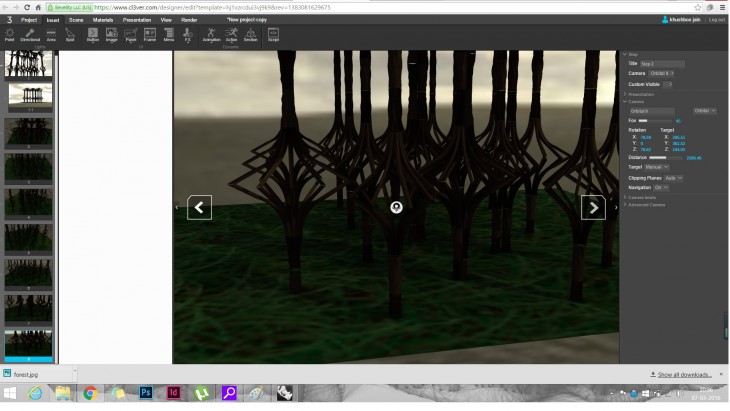The width and height of the screenshot is (730, 411).
Task: Open the Navigation On dropdown
Action: [660, 187]
